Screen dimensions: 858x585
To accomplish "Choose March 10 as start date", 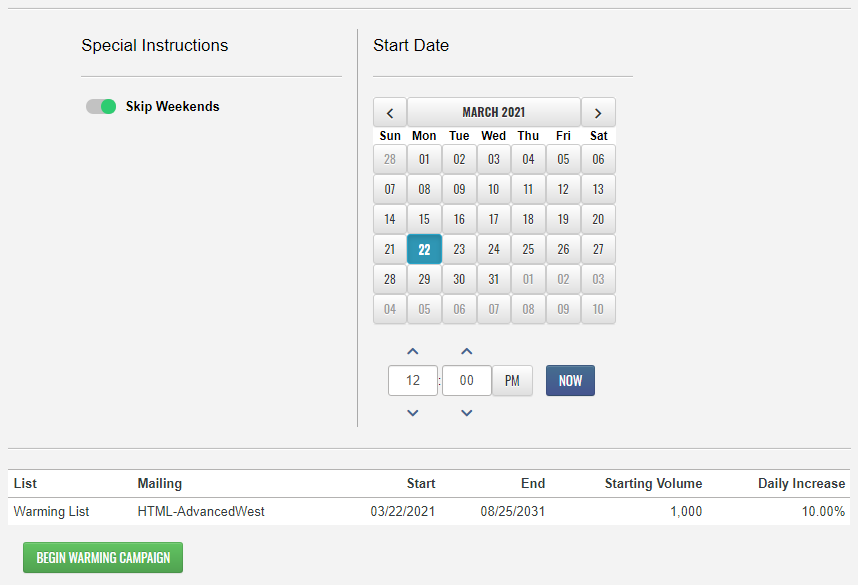I will tap(494, 189).
